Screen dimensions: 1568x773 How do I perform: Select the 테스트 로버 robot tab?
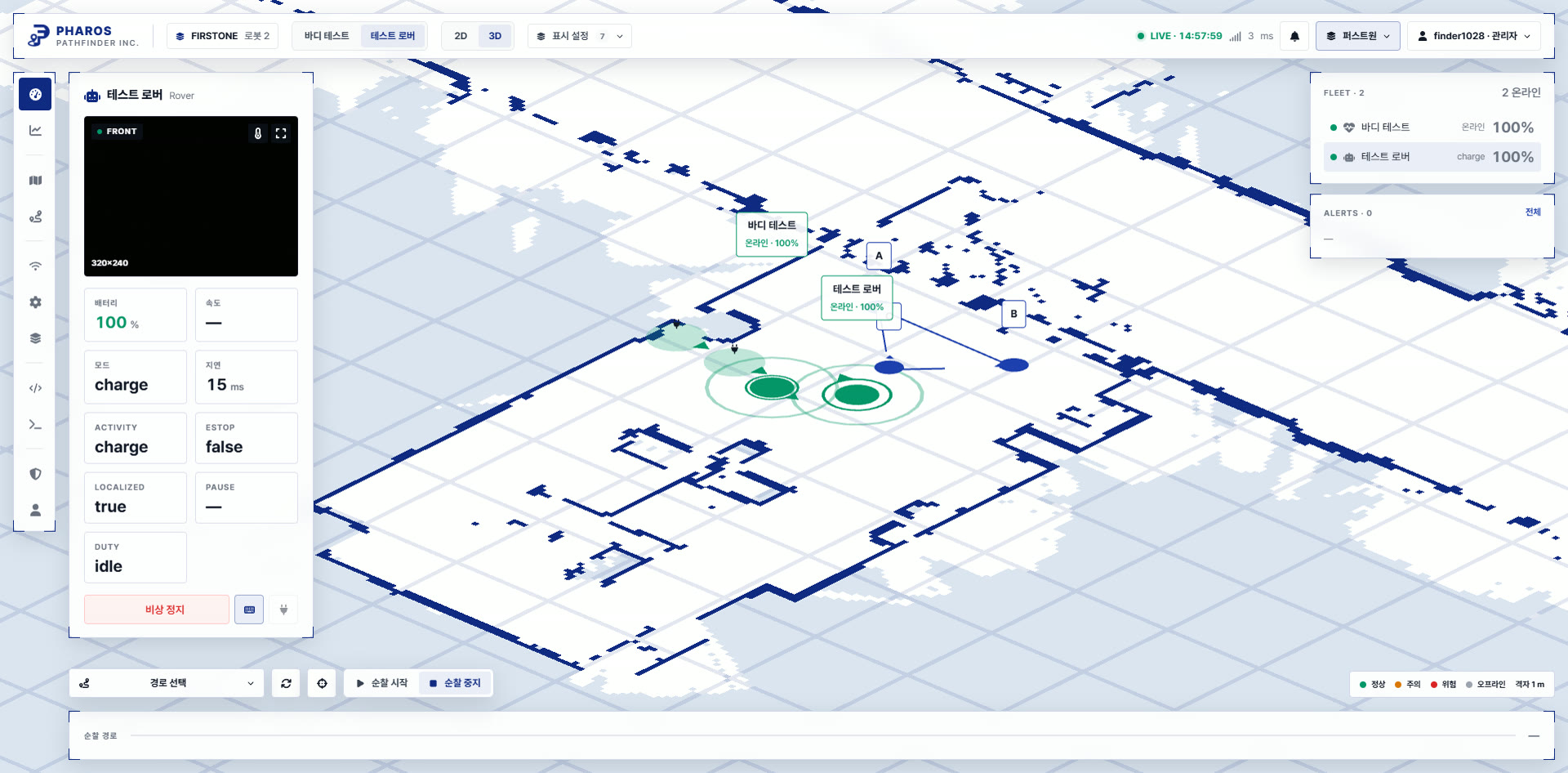pyautogui.click(x=393, y=36)
